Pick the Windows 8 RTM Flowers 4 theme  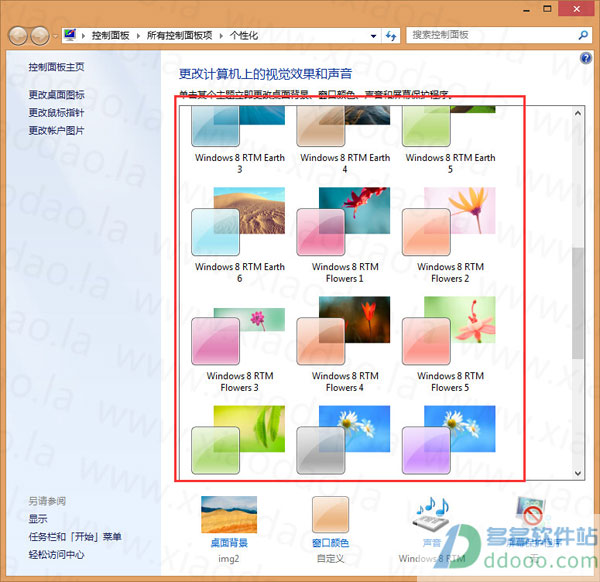345,344
